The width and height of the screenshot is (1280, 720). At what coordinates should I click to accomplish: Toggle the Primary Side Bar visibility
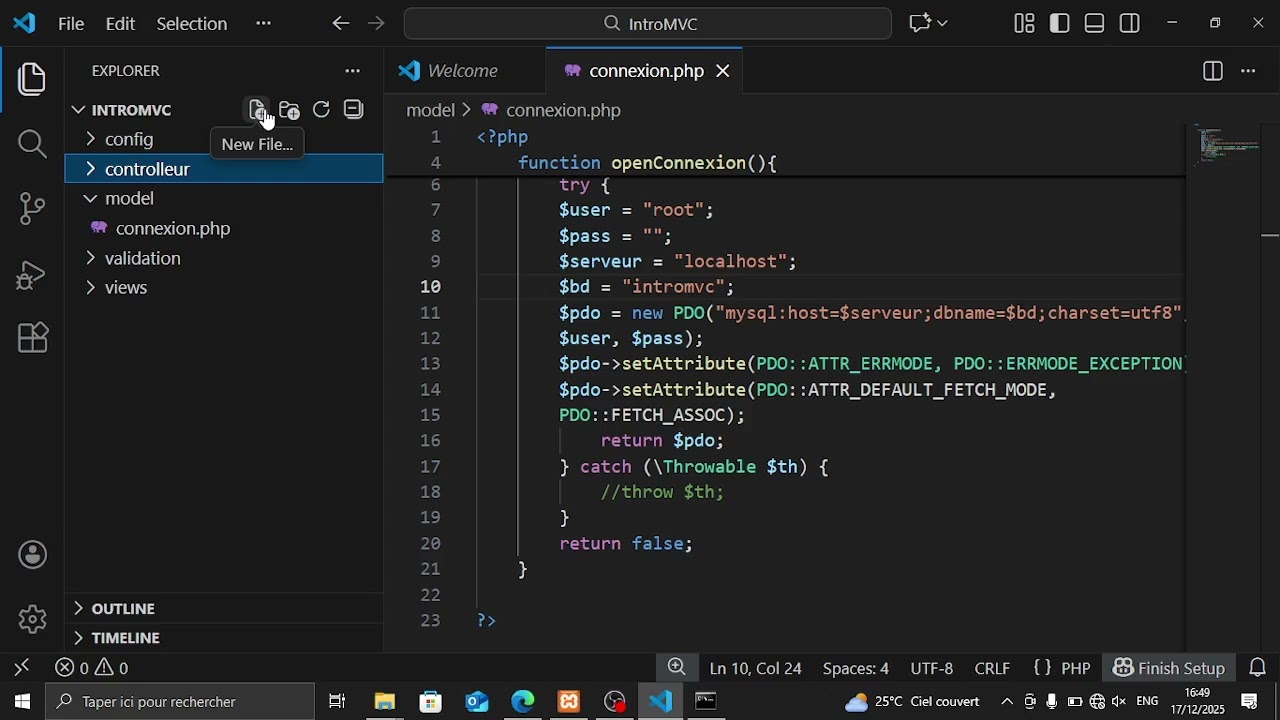click(x=1059, y=23)
